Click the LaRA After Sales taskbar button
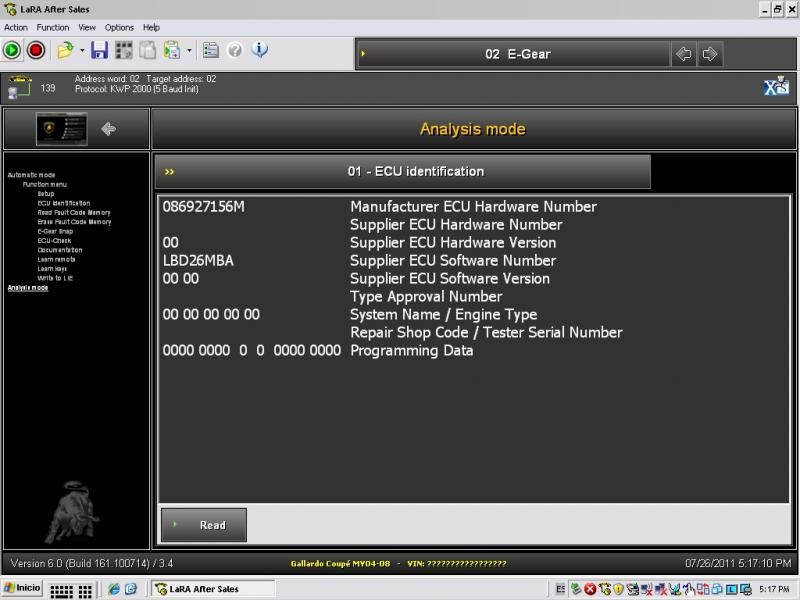The image size is (800, 600). (213, 589)
